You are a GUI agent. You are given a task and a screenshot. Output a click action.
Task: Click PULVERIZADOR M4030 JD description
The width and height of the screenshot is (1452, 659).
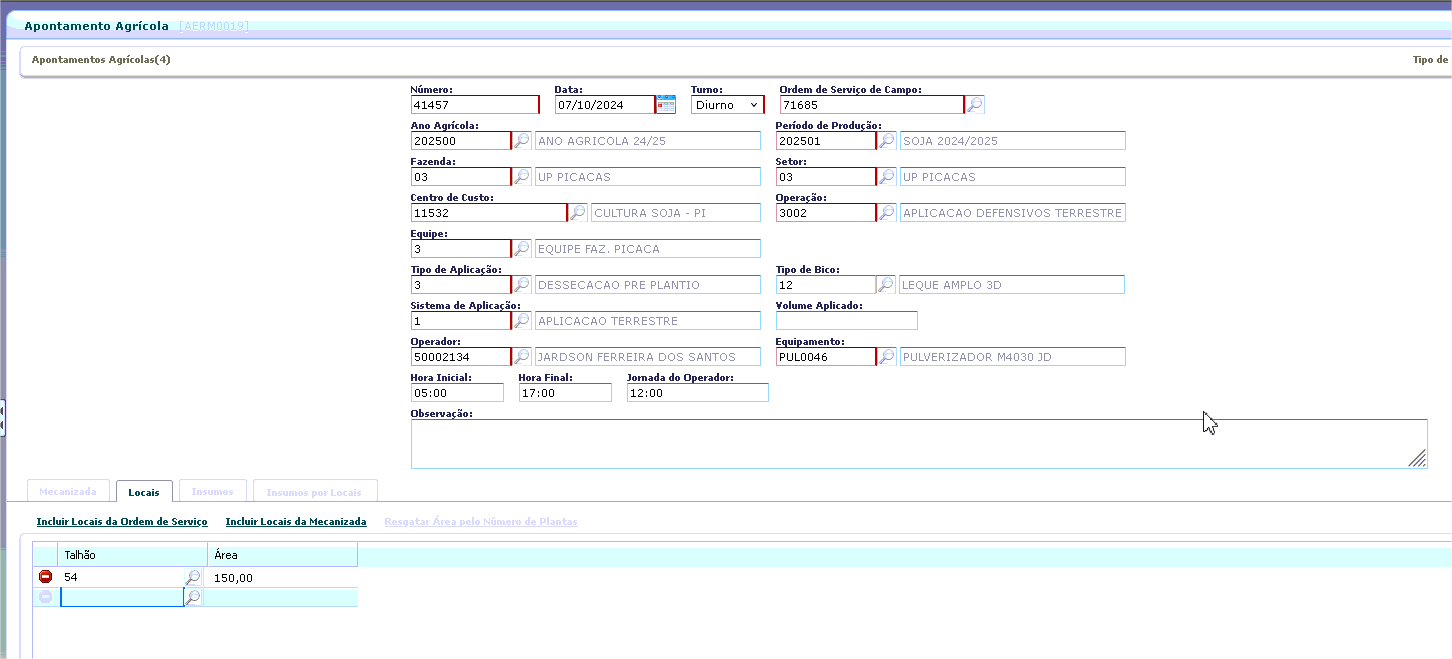point(1013,356)
